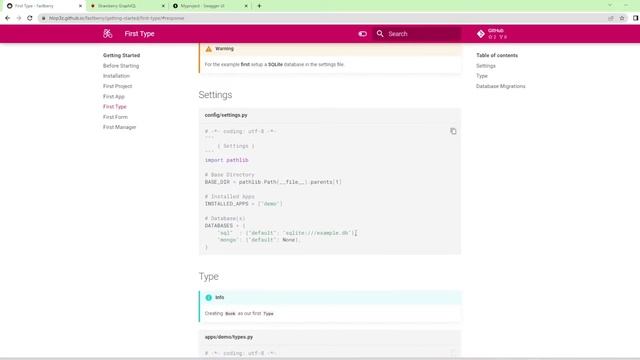640x360 pixels.
Task: Open a new browser tab
Action: 259,6
